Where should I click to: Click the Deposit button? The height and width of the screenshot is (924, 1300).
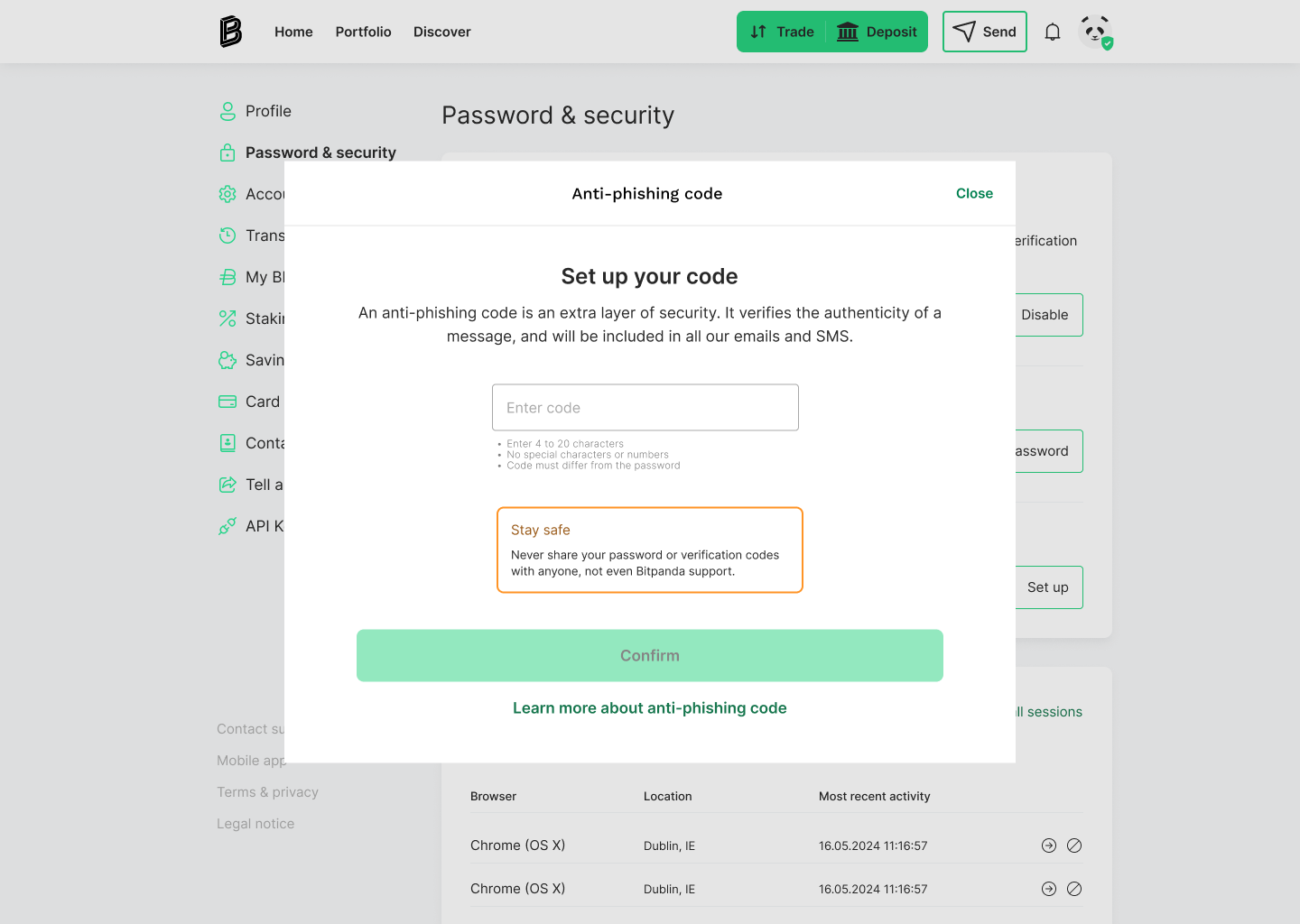pyautogui.click(x=877, y=32)
